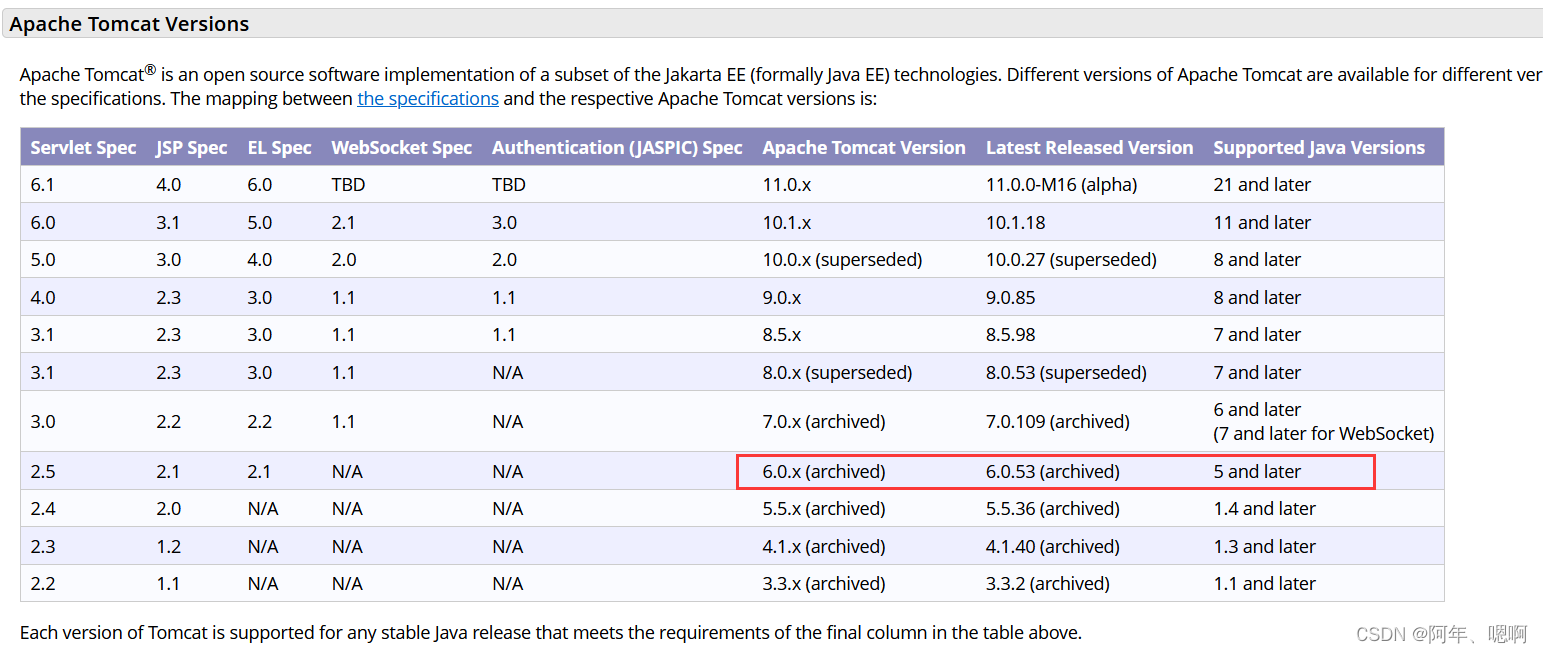This screenshot has width=1543, height=653.
Task: Click JSP Spec '4.0' in 11.0.x row
Action: (168, 185)
